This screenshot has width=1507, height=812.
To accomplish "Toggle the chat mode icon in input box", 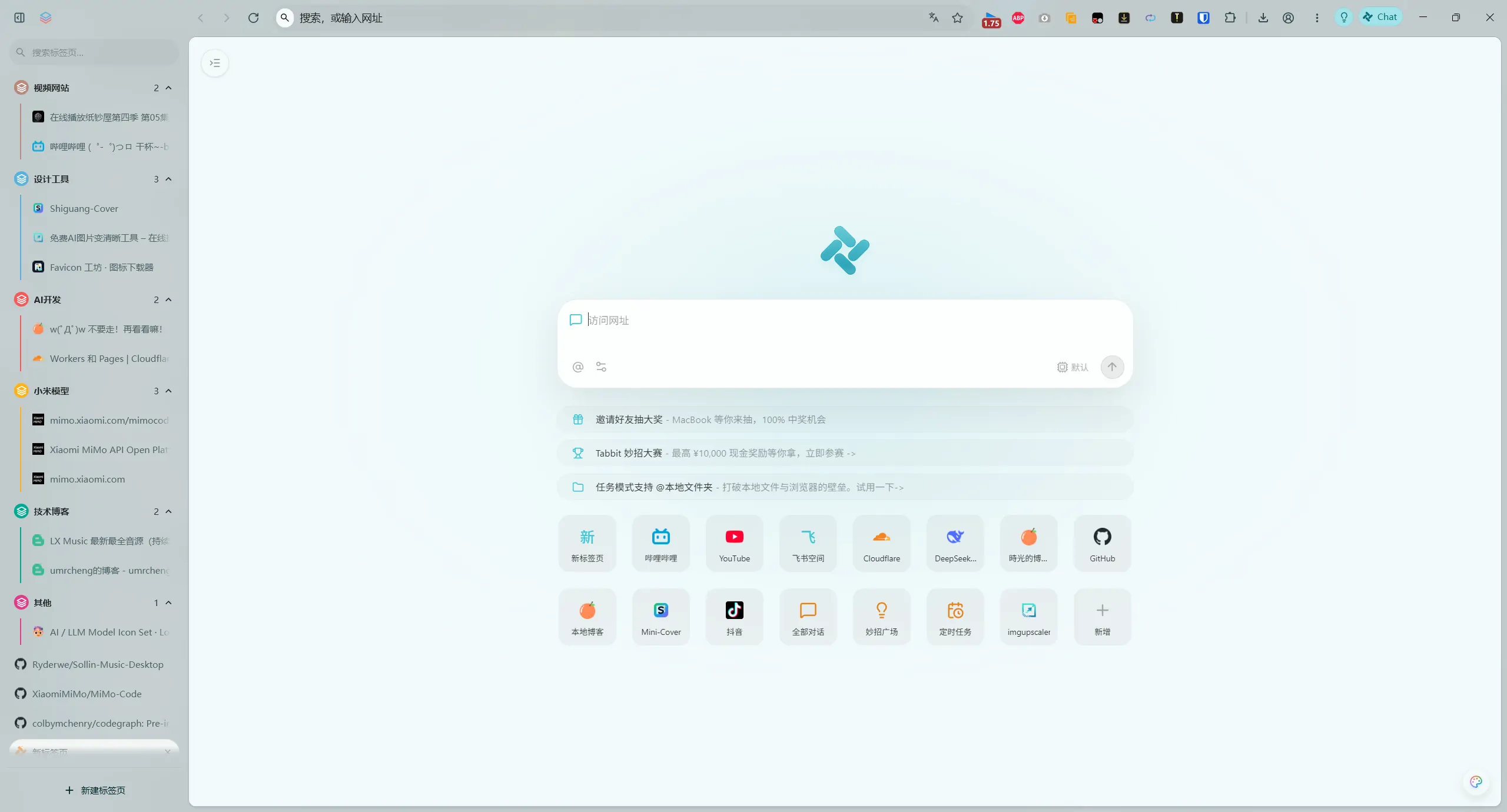I will [576, 320].
